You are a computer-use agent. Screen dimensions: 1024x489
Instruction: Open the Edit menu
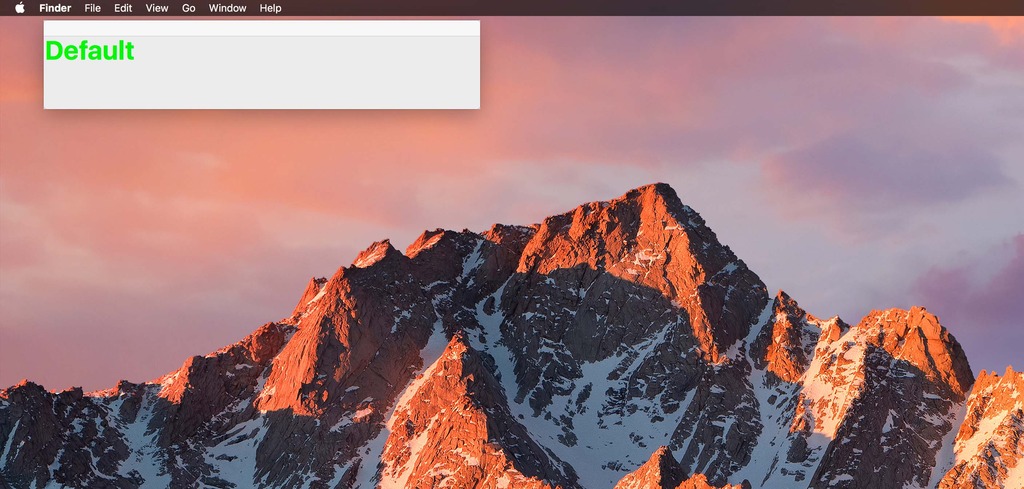(123, 8)
